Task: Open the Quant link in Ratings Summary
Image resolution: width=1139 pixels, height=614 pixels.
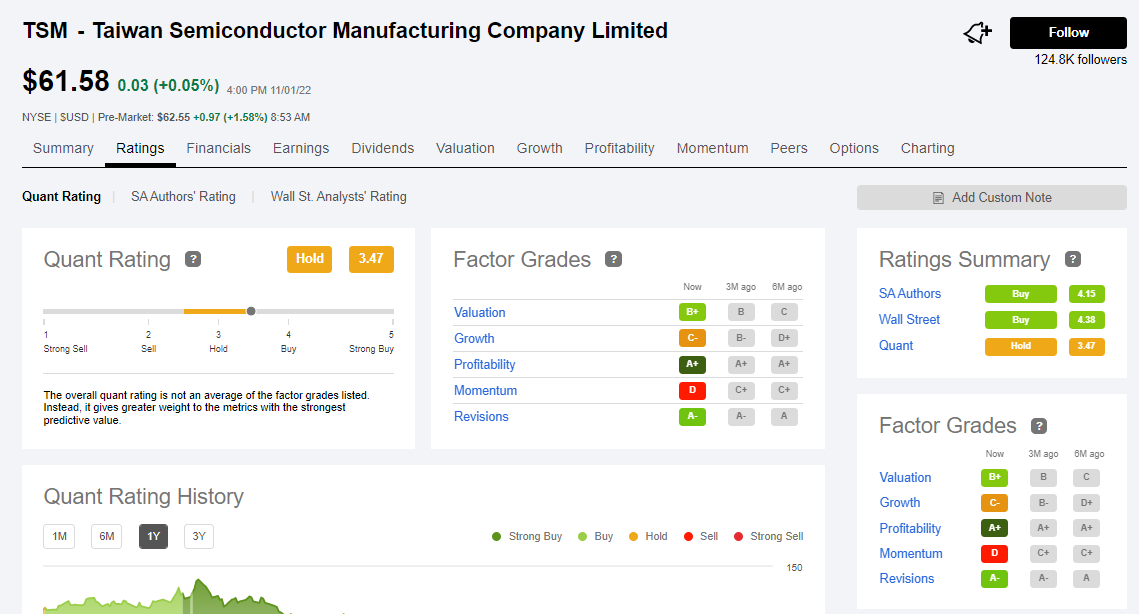Action: tap(896, 346)
